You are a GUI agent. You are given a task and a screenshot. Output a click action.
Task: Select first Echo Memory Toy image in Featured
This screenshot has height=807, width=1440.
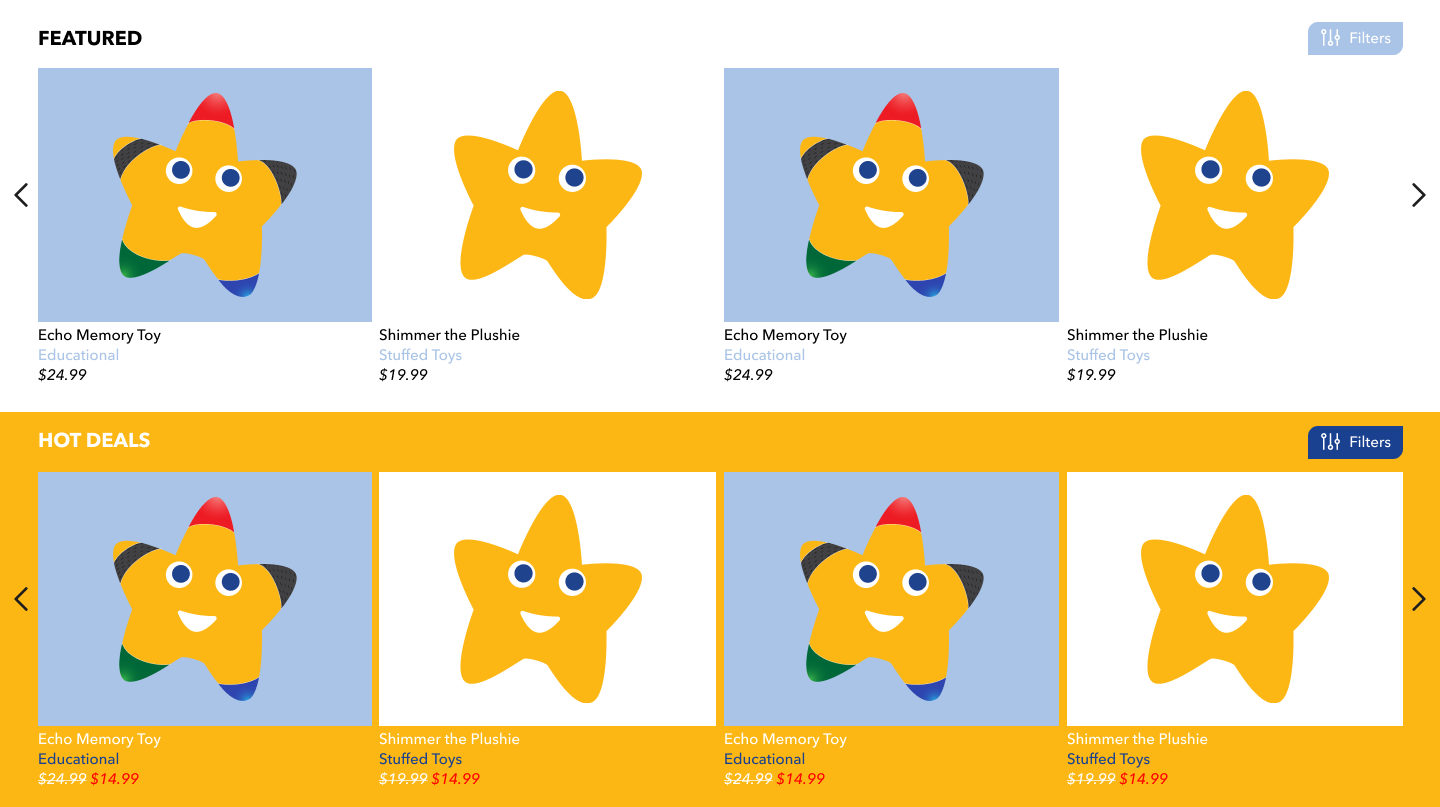click(205, 195)
